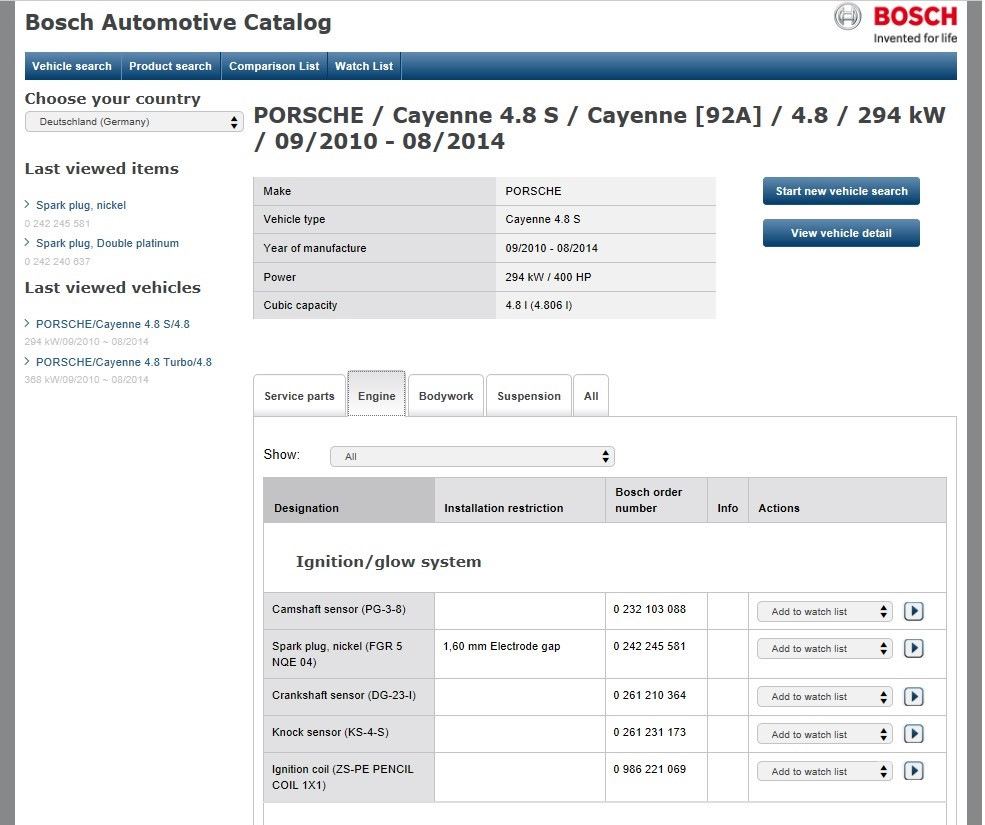Expand the Show filter dropdown
Image resolution: width=985 pixels, height=825 pixels.
[x=472, y=457]
